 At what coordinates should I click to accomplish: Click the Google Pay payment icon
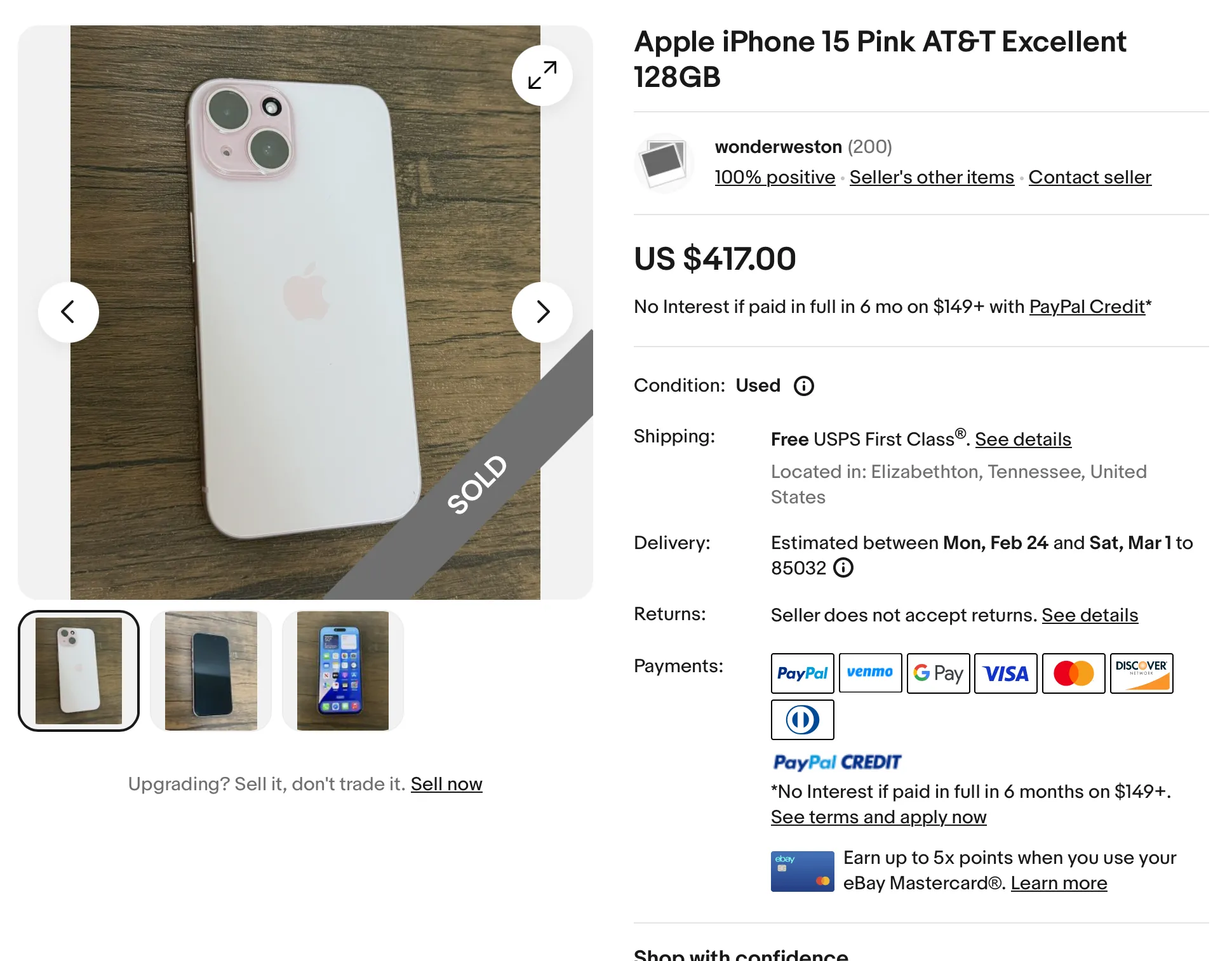point(938,673)
